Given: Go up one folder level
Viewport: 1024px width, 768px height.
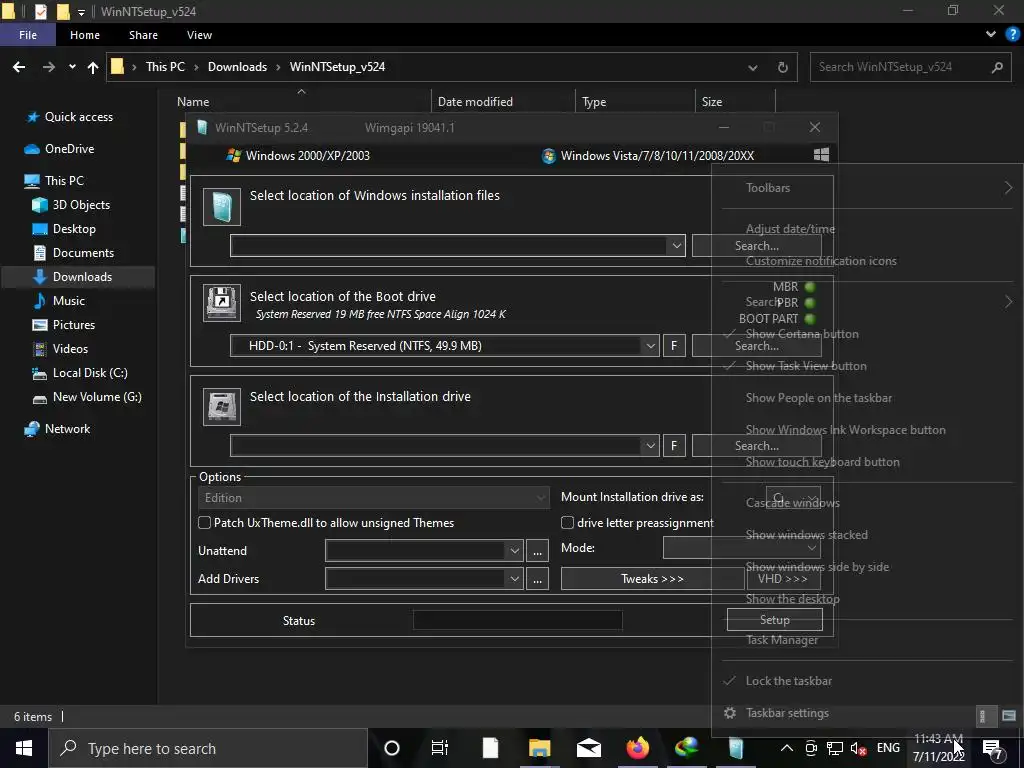Looking at the screenshot, I should (93, 67).
